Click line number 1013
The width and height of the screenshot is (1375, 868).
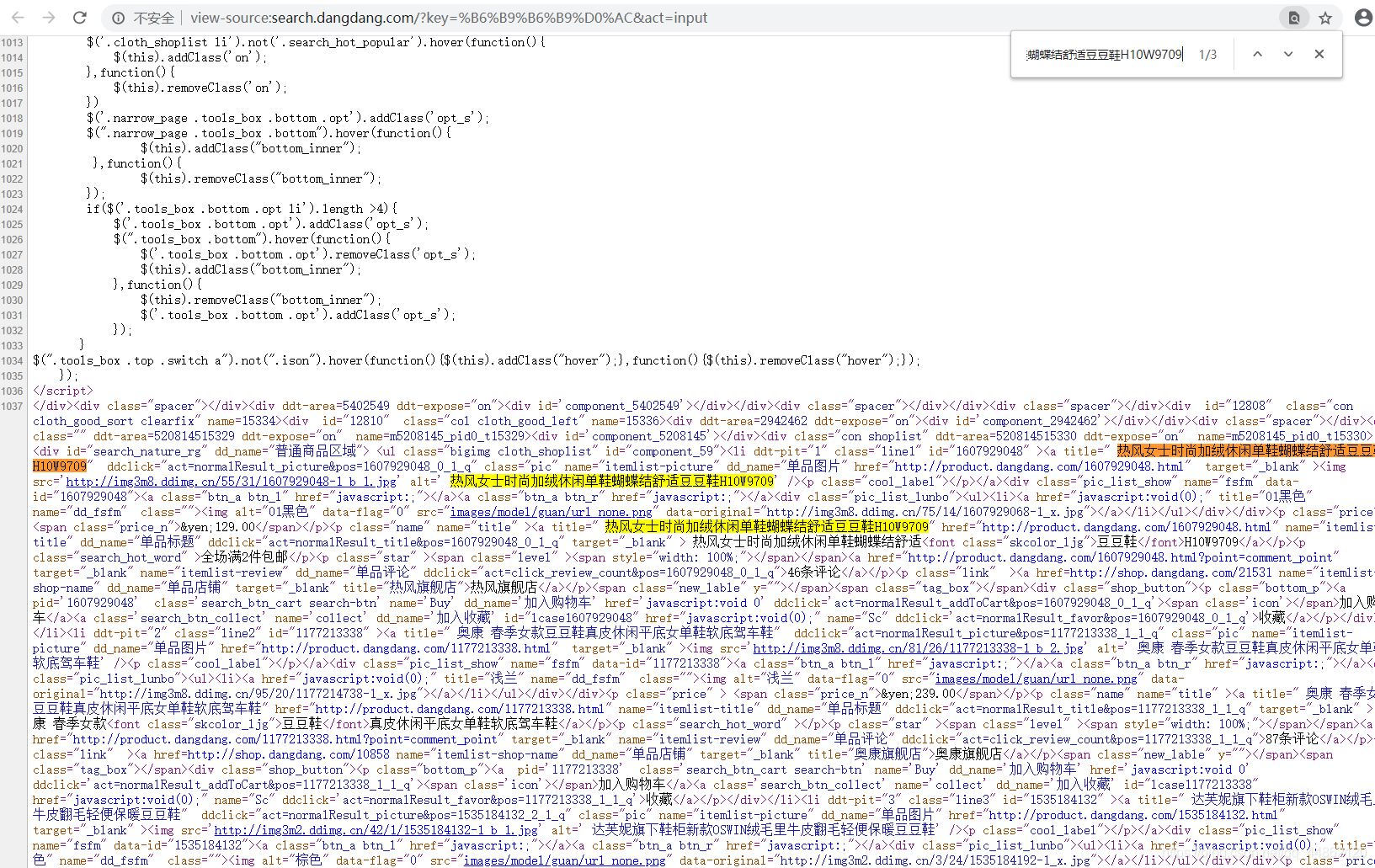click(x=13, y=42)
